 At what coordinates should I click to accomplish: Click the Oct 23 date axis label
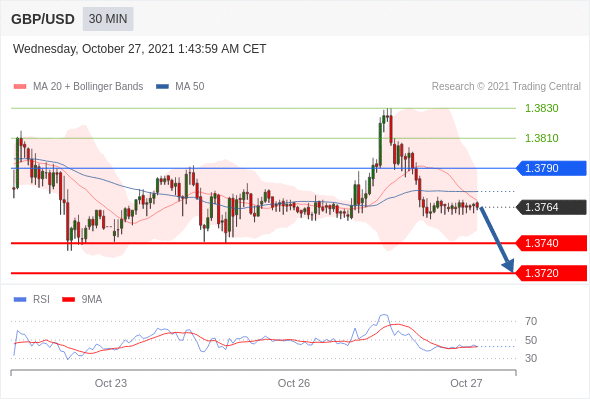pyautogui.click(x=111, y=383)
